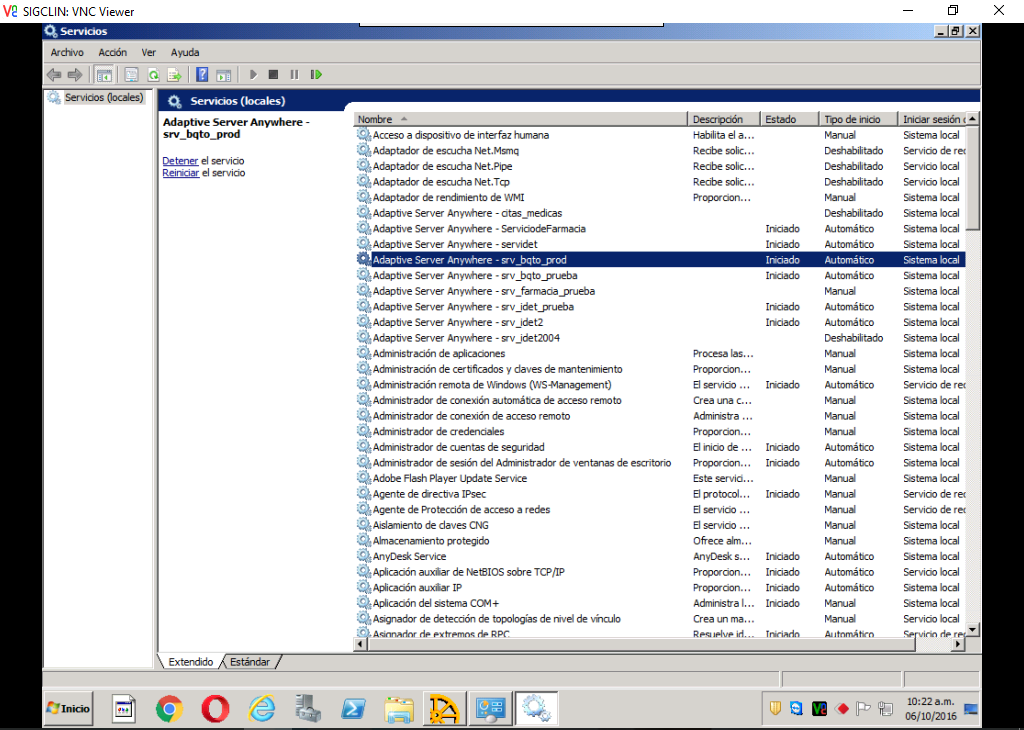Click the Back arrow in the toolbar
Image resolution: width=1024 pixels, height=730 pixels.
coord(54,75)
